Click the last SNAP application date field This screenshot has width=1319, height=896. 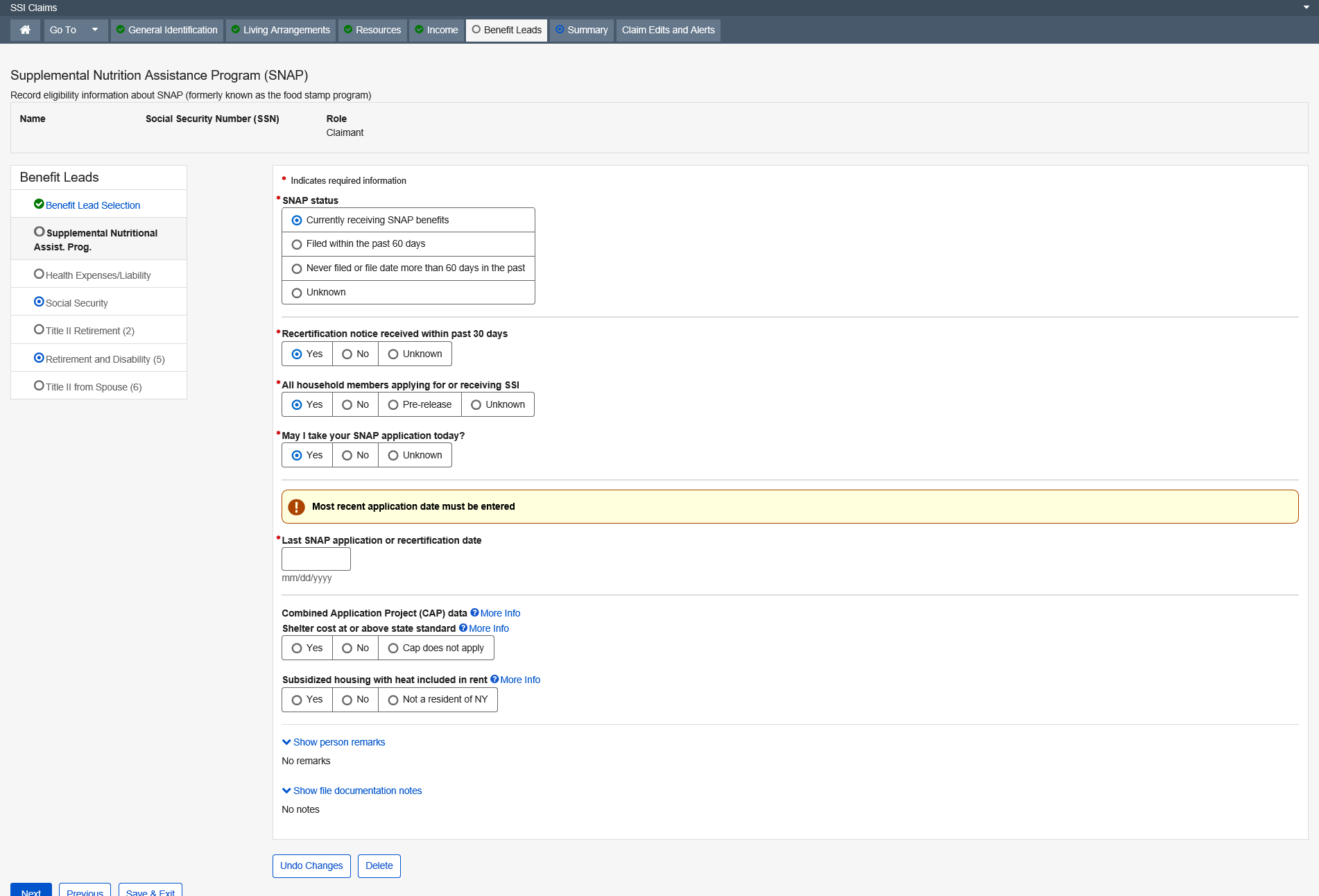click(x=316, y=559)
